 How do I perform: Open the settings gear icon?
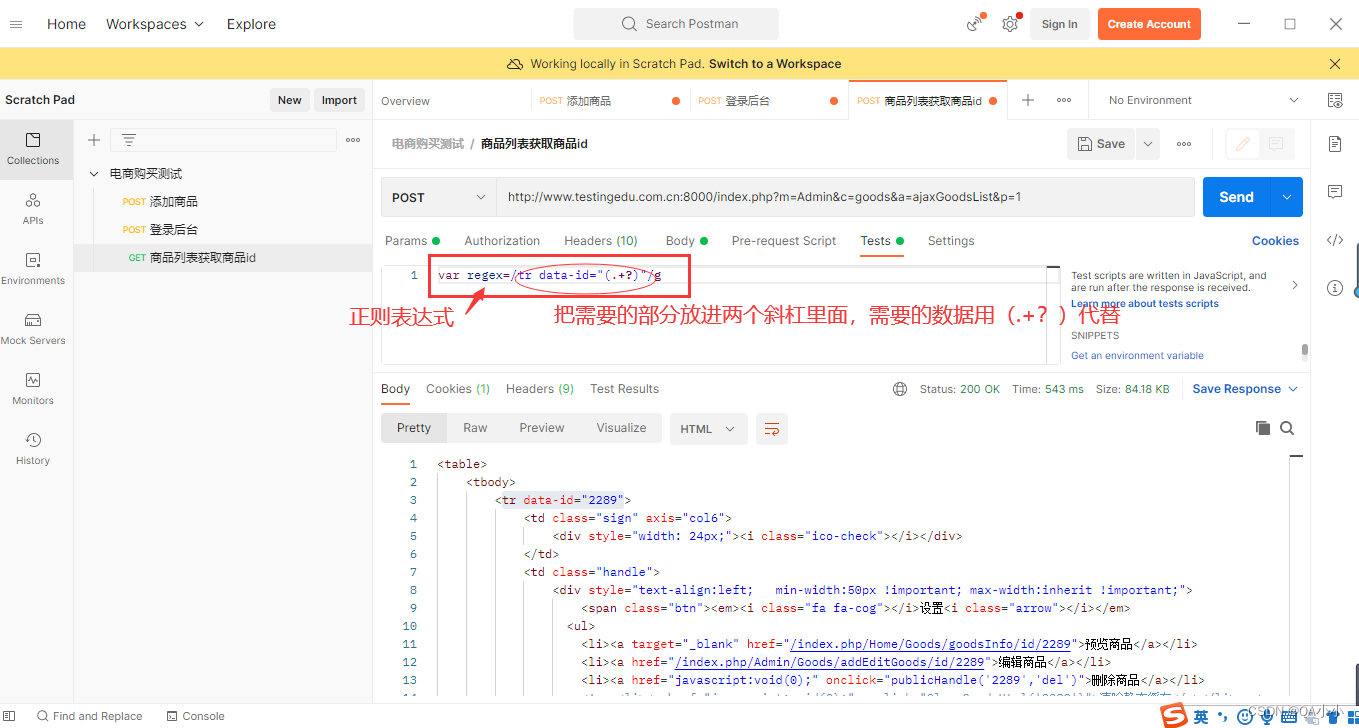[1011, 24]
